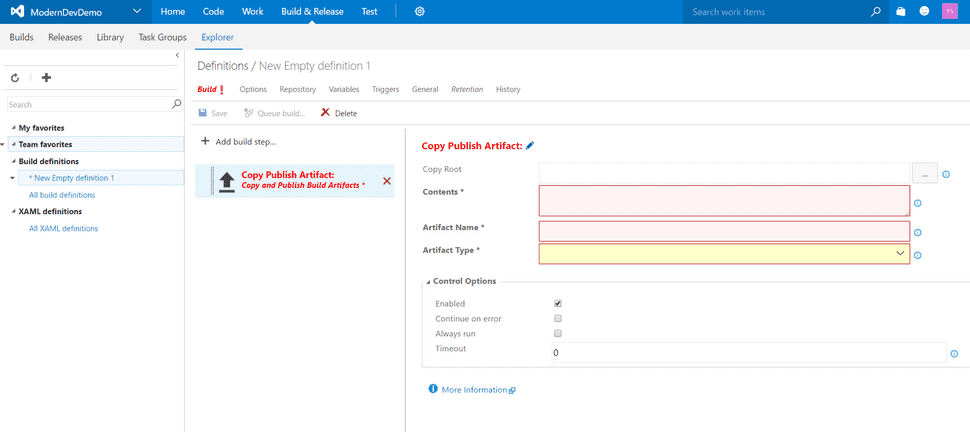The width and height of the screenshot is (970, 432).
Task: Collapse the Control Options section
Action: (x=428, y=282)
